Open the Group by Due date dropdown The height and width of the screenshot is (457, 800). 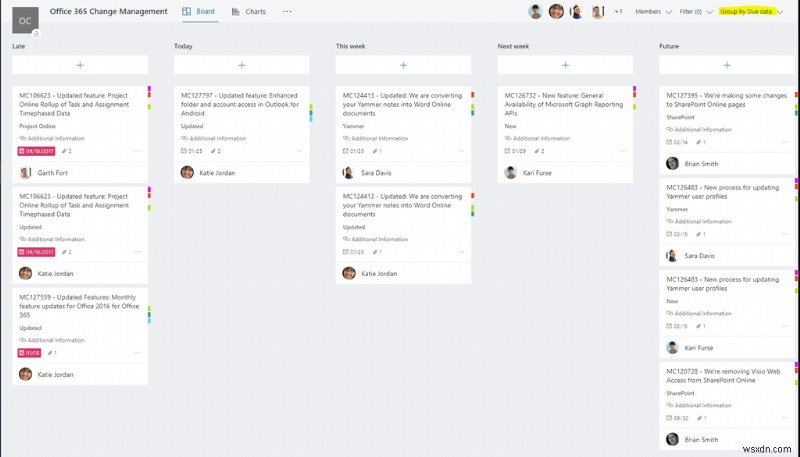(x=751, y=11)
